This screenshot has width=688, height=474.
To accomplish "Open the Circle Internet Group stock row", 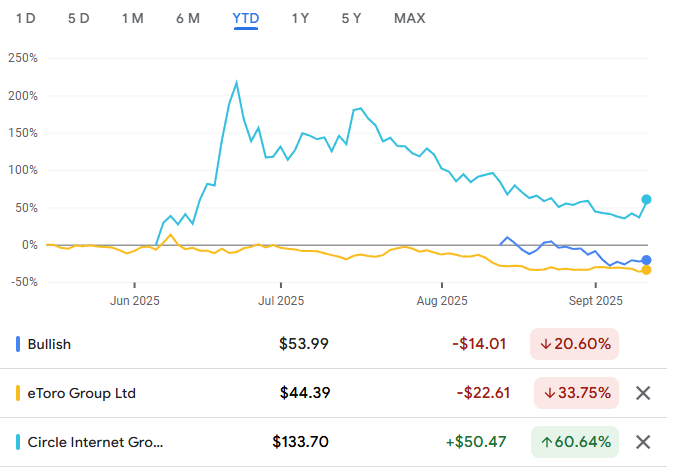I will point(333,442).
